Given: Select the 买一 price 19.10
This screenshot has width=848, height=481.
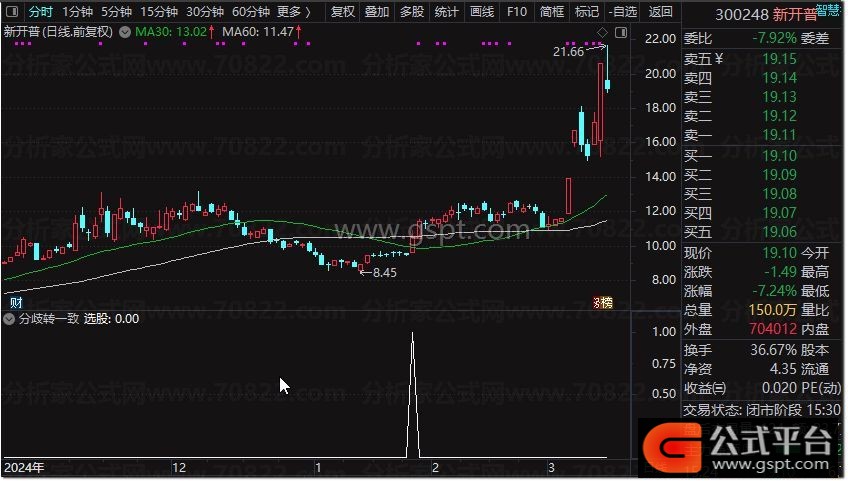Looking at the screenshot, I should [779, 156].
